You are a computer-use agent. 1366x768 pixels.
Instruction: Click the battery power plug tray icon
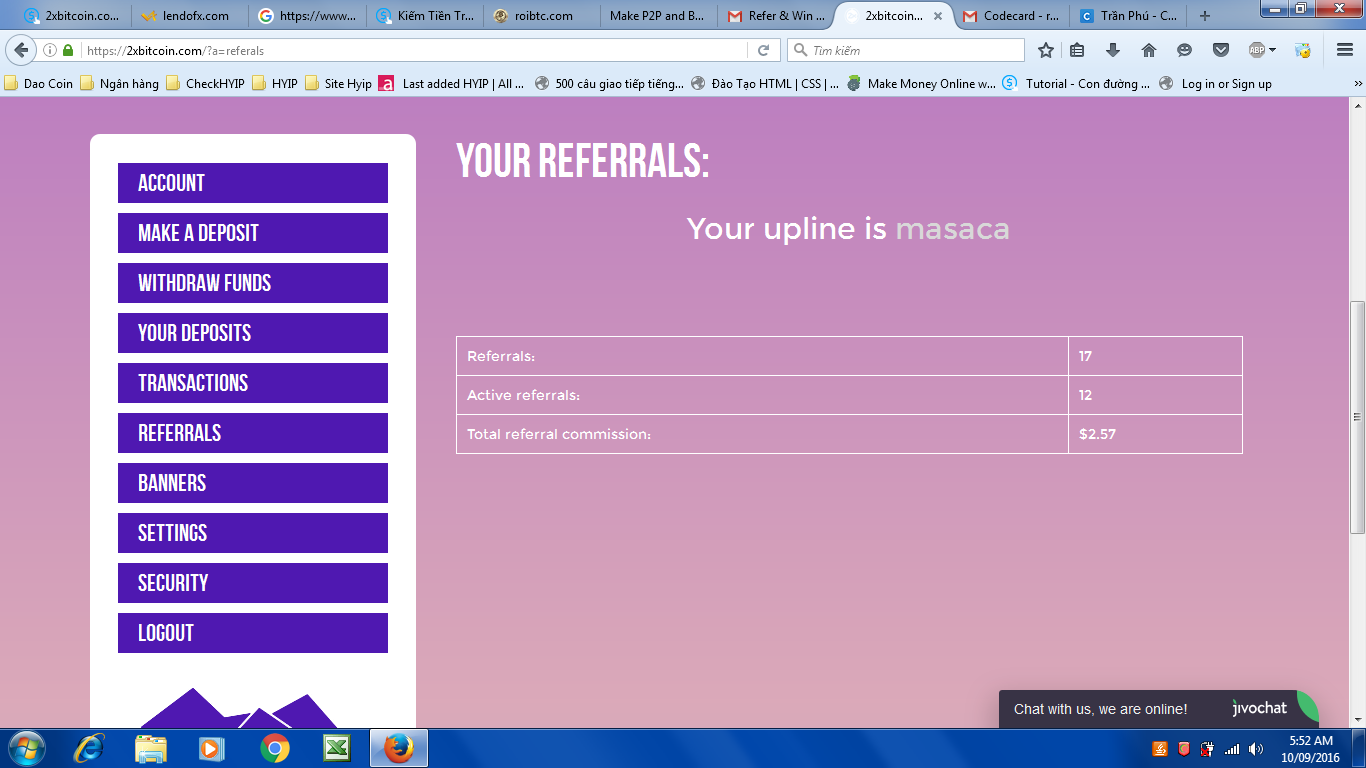pos(1208,748)
